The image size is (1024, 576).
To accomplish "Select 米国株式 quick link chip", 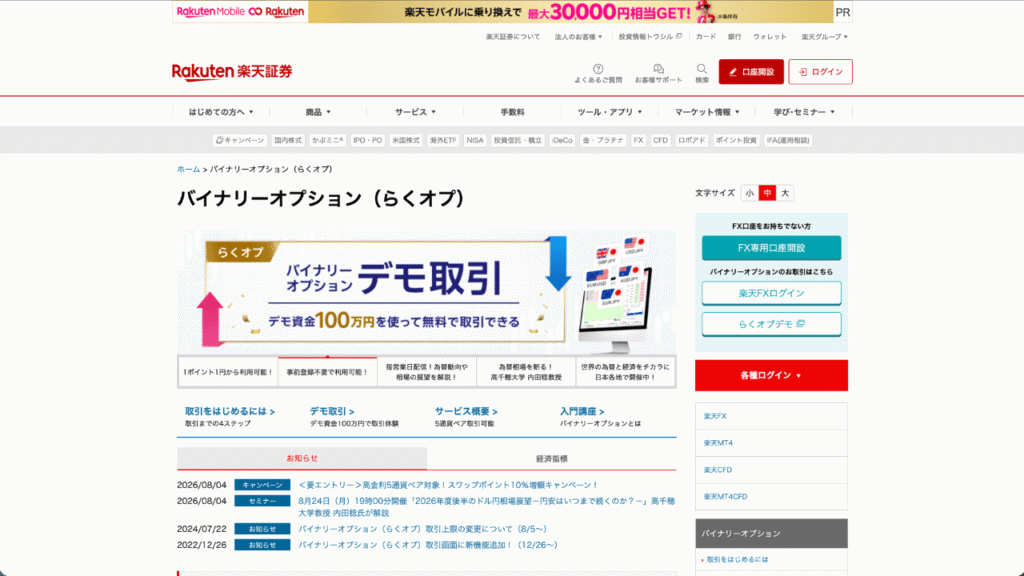I will pos(406,140).
